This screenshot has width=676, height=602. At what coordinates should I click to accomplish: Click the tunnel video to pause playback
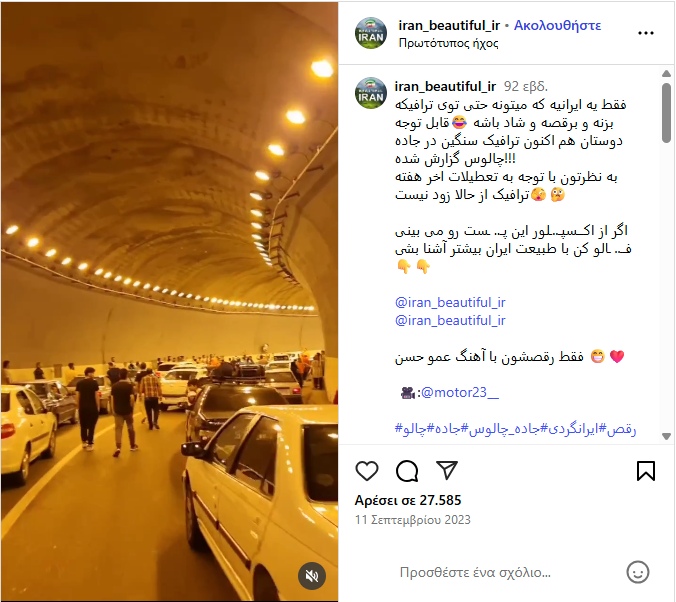(169, 301)
